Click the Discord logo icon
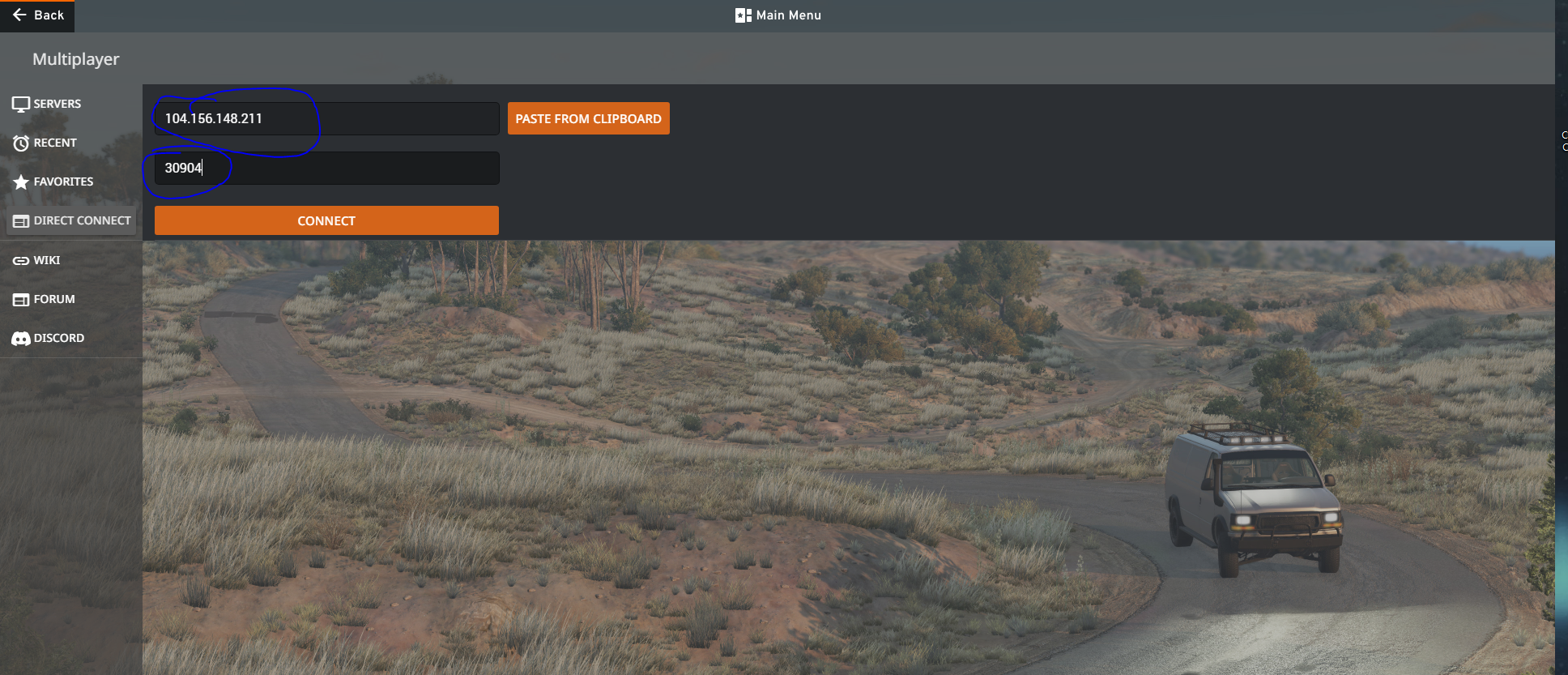 point(21,339)
